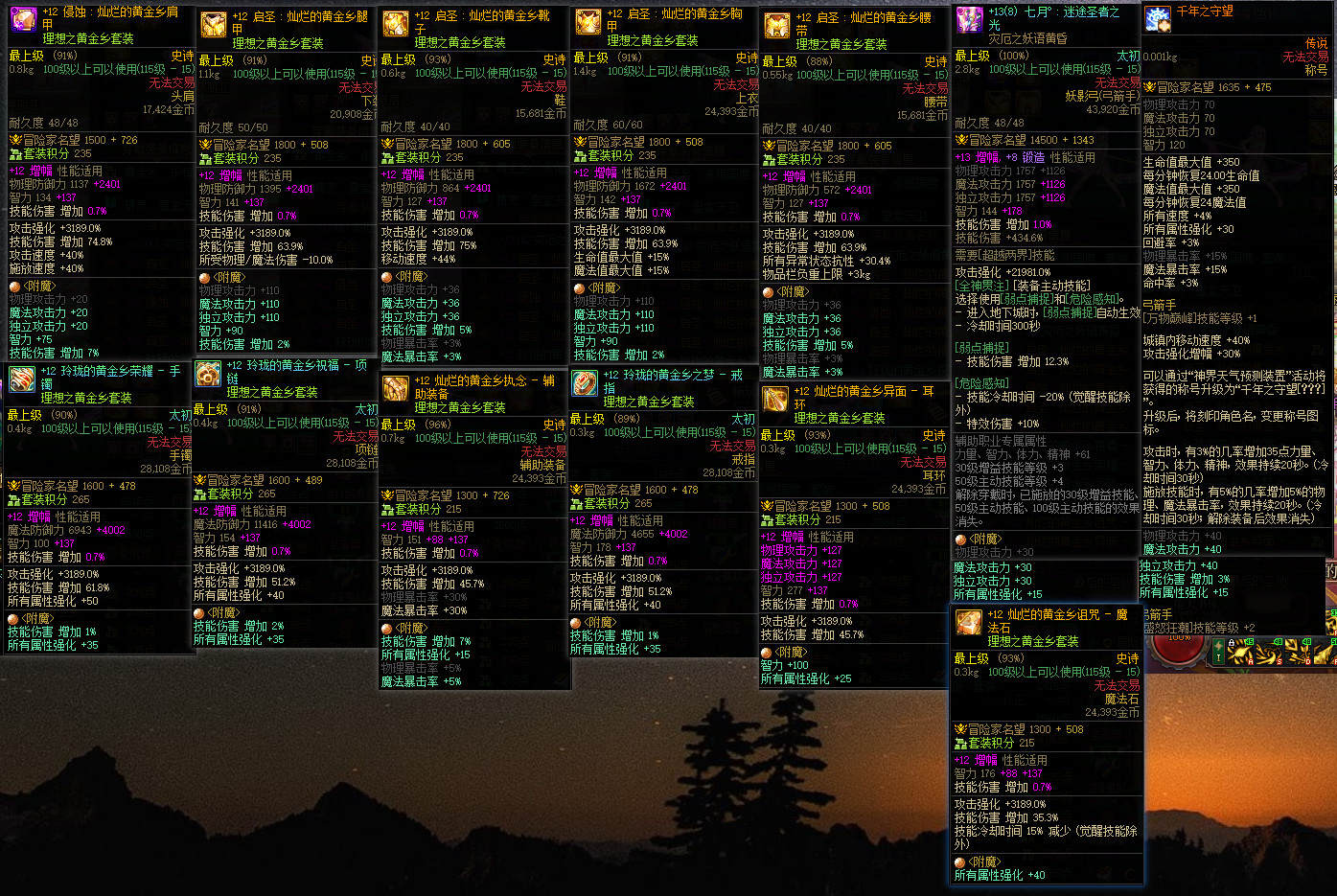
Task: Select the 黄金乡荣耀 bracelet icon
Action: tap(22, 379)
